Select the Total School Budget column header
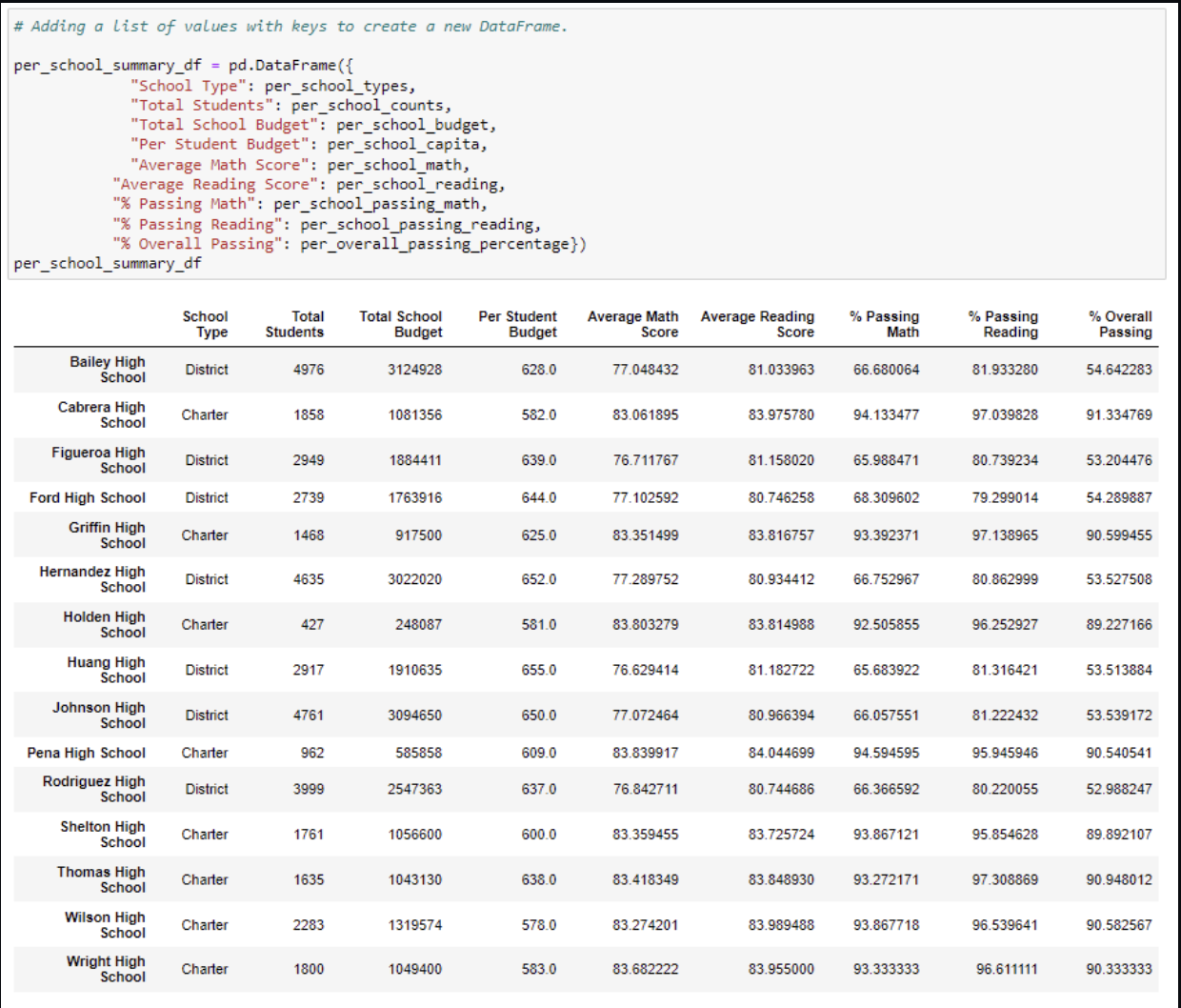1181x1008 pixels. (398, 324)
